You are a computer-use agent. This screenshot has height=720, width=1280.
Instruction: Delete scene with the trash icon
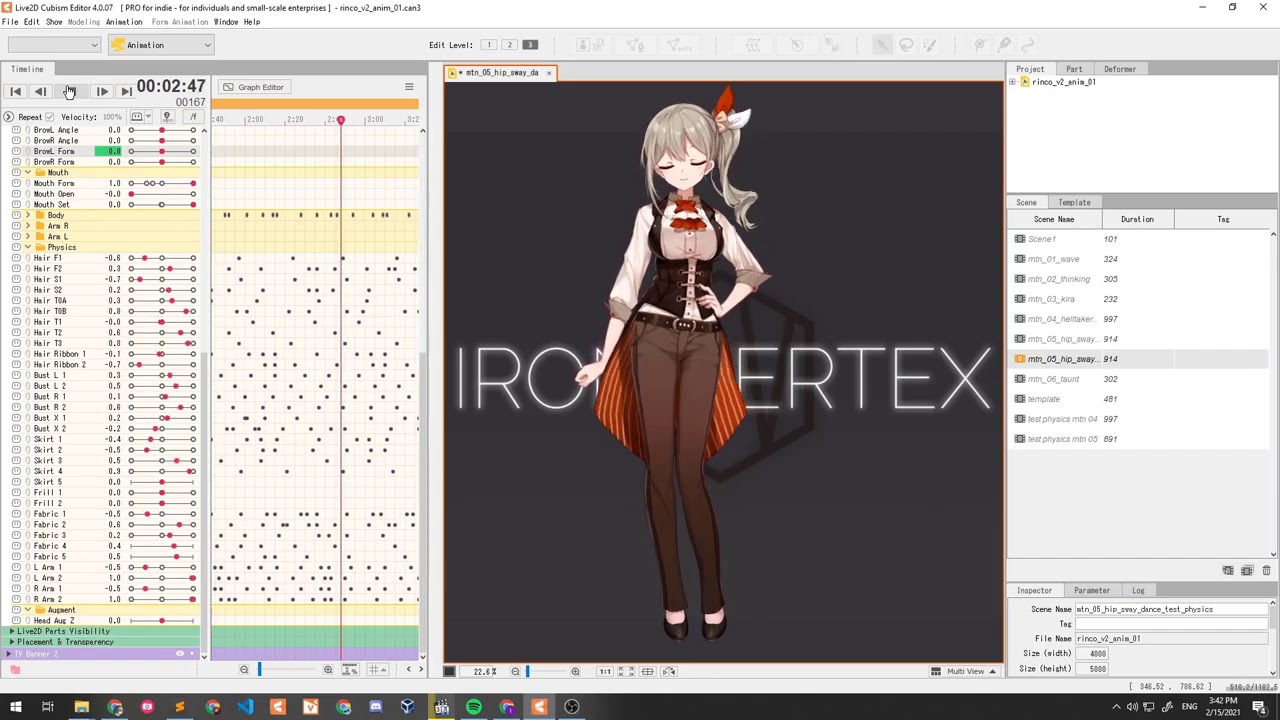(1266, 571)
